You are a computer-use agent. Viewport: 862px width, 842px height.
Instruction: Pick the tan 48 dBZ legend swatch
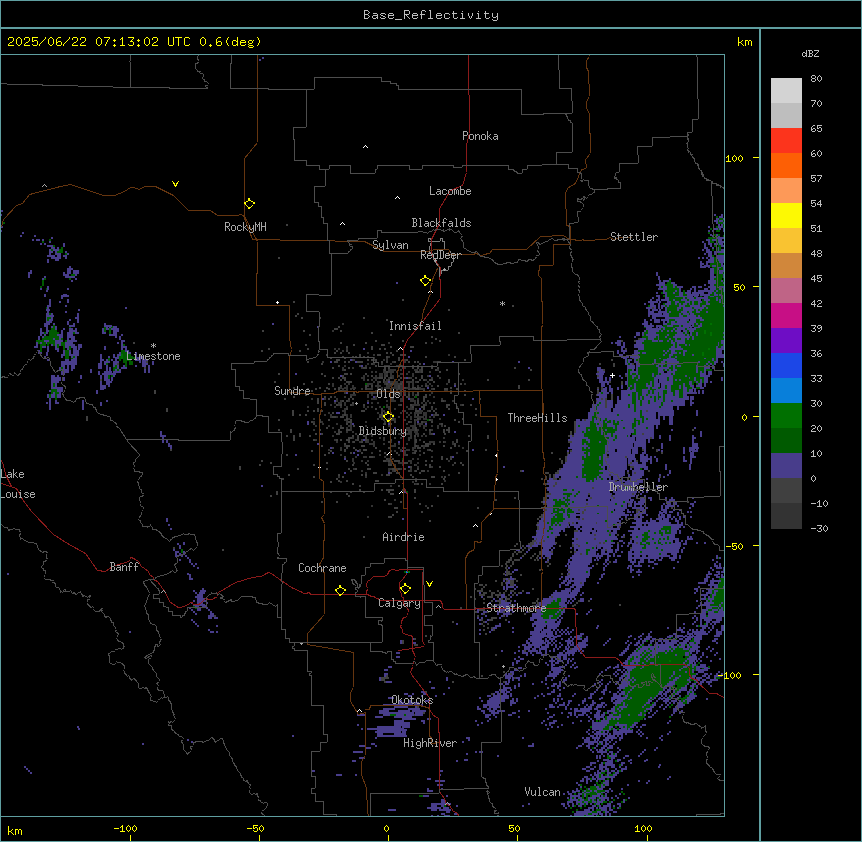click(786, 265)
